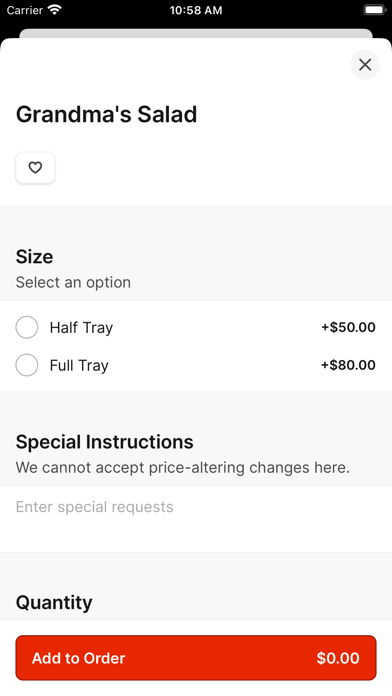Tap the Special Instructions heading
The image size is (392, 696).
(x=105, y=442)
